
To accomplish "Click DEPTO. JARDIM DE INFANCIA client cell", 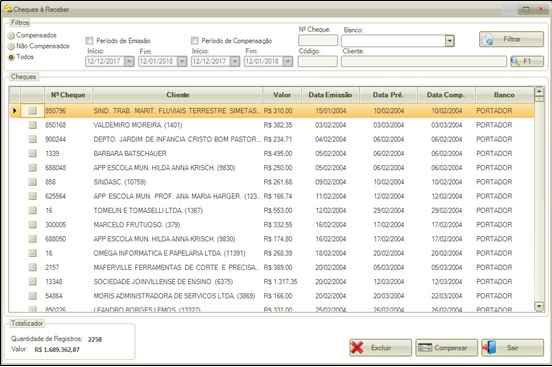I will 177,139.
